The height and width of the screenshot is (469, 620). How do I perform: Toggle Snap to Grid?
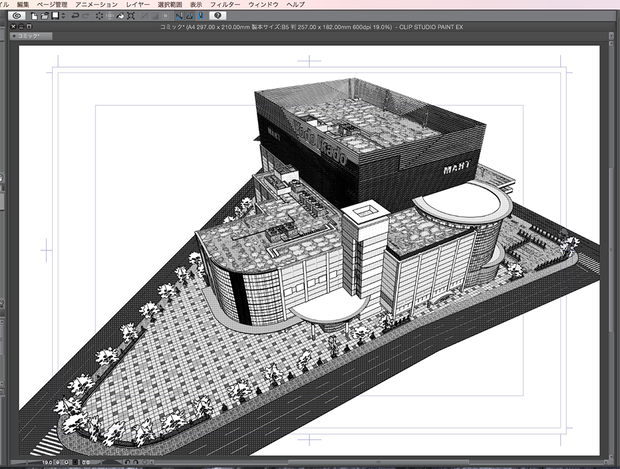coord(201,16)
